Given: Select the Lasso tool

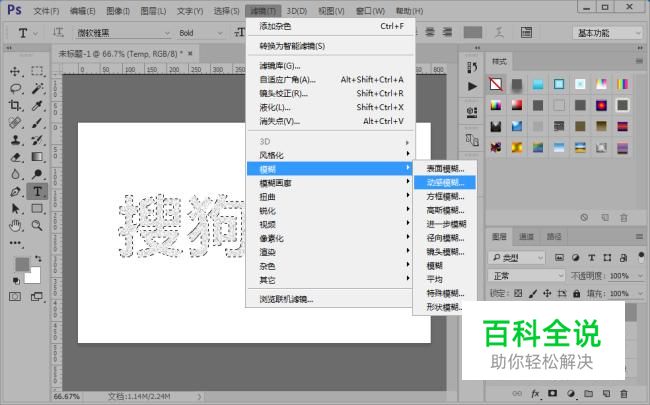Looking at the screenshot, I should (15, 88).
